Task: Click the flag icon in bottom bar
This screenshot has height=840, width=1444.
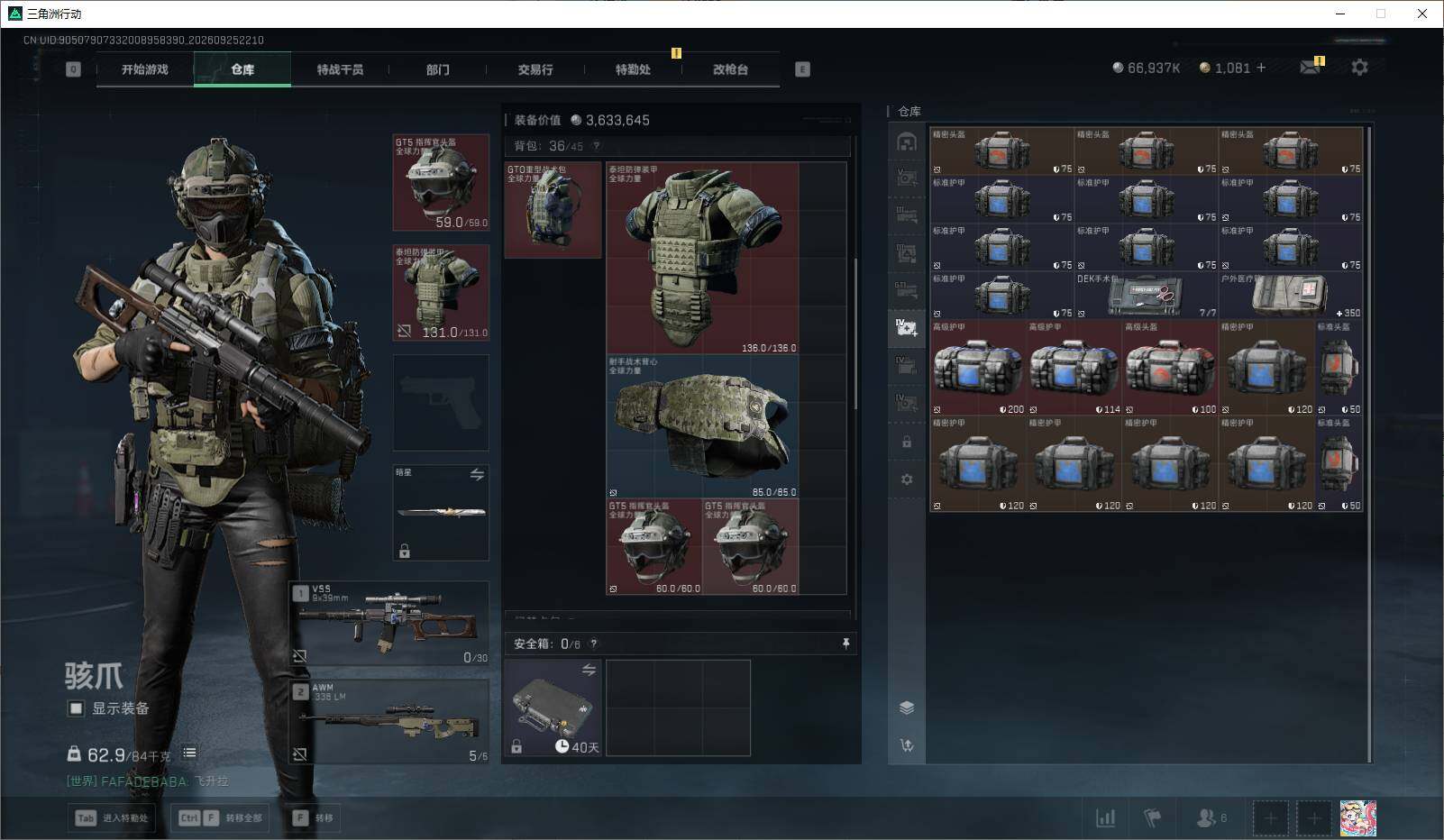Action: tap(1152, 818)
